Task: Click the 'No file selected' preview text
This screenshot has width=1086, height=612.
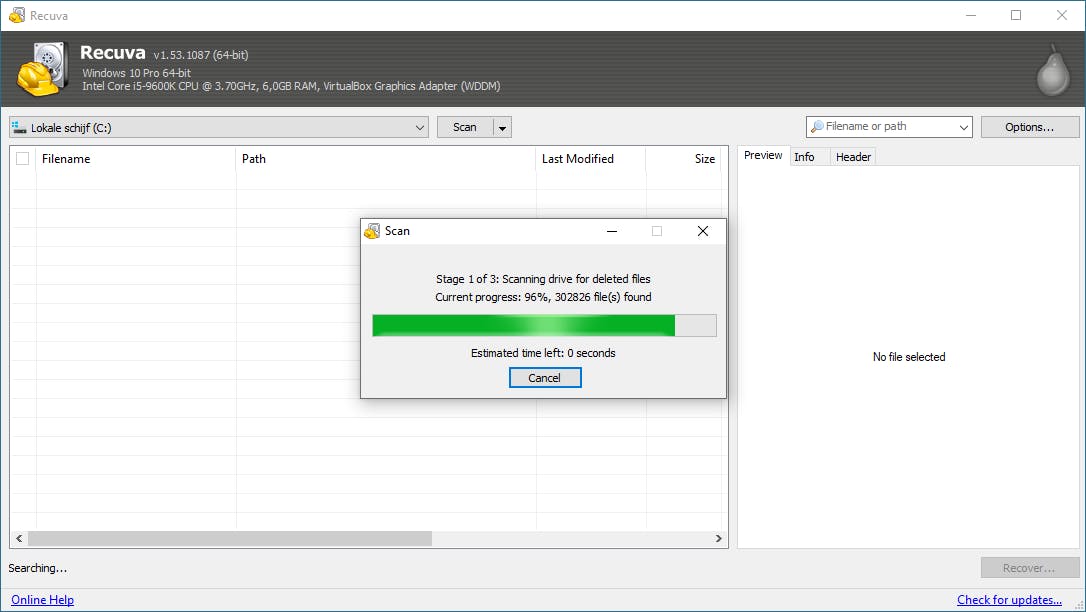Action: [909, 357]
